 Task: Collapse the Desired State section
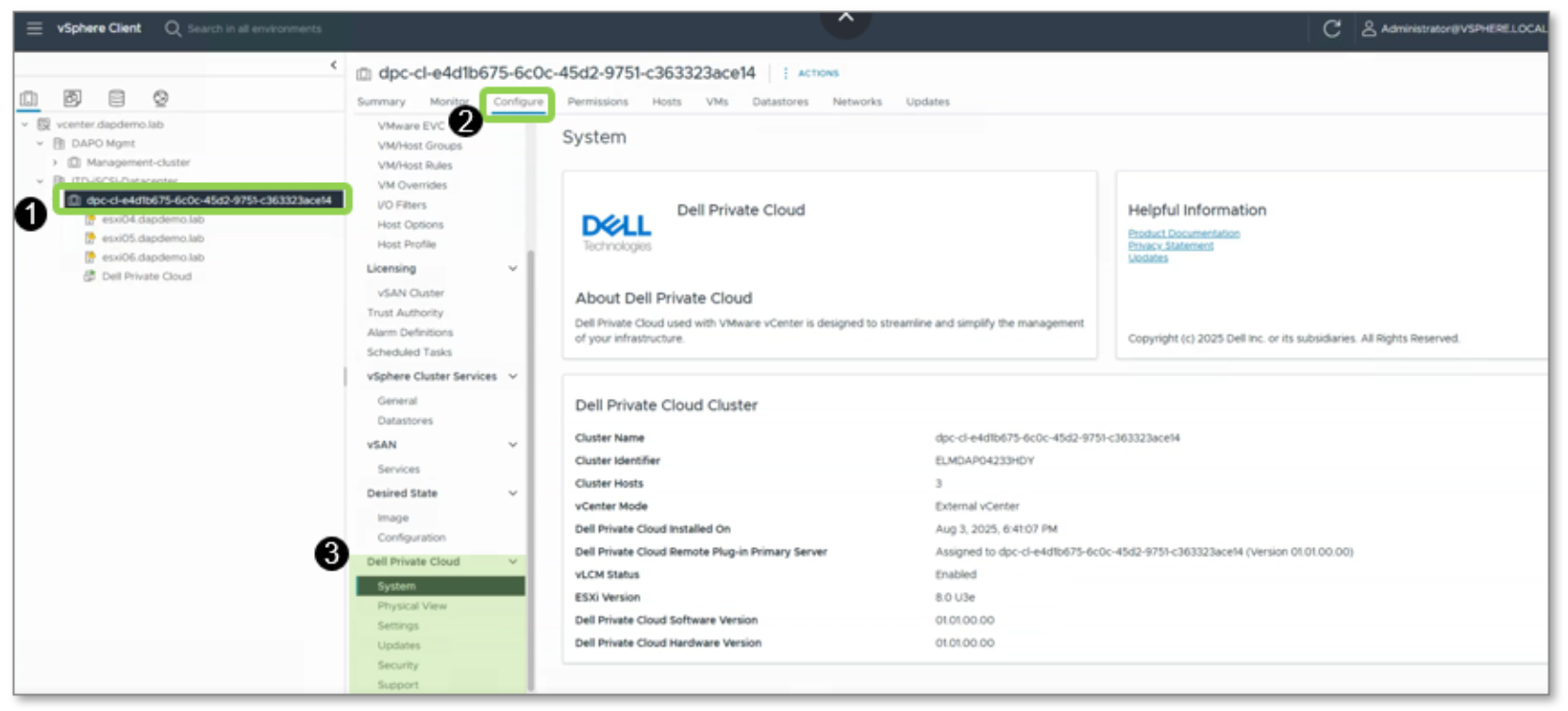click(x=512, y=493)
